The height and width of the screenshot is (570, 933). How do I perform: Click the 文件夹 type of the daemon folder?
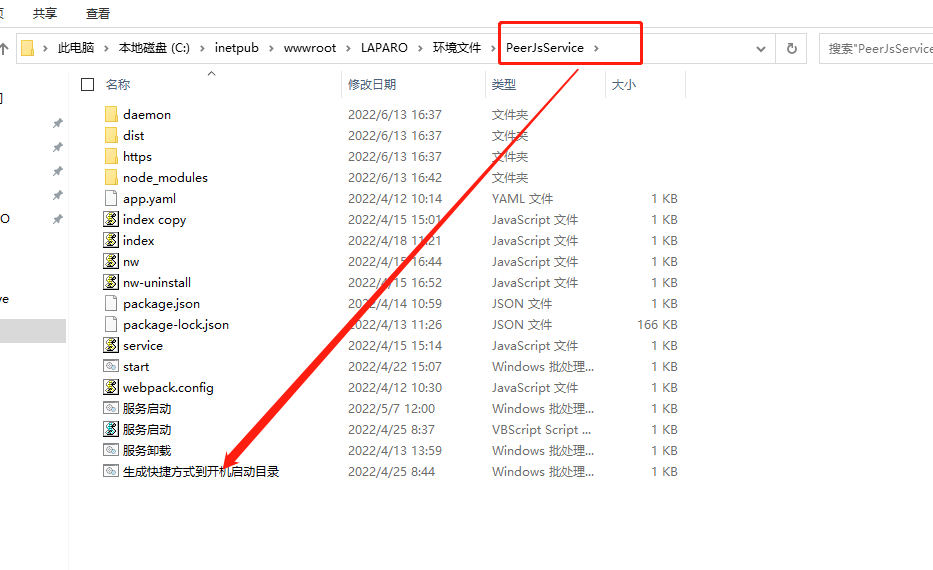coord(510,114)
